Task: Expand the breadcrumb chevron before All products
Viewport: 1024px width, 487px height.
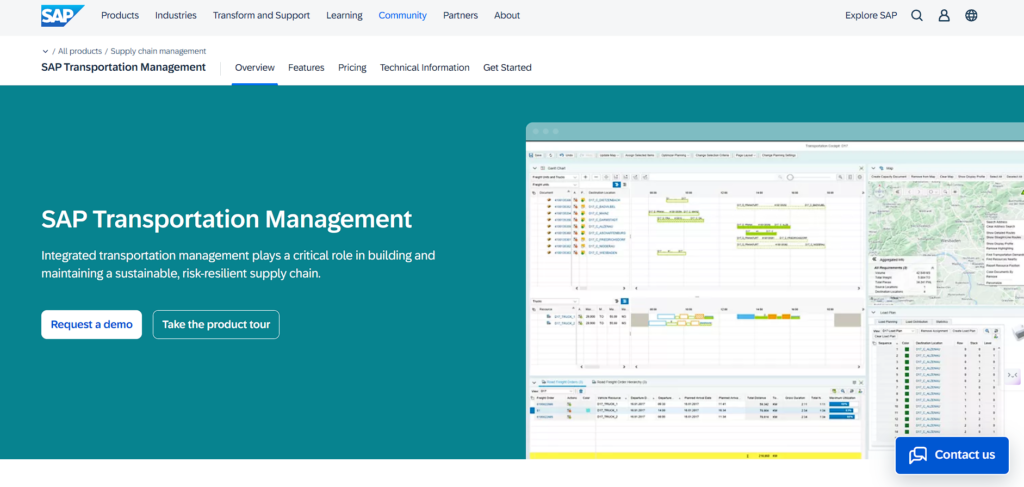Action: coord(45,51)
